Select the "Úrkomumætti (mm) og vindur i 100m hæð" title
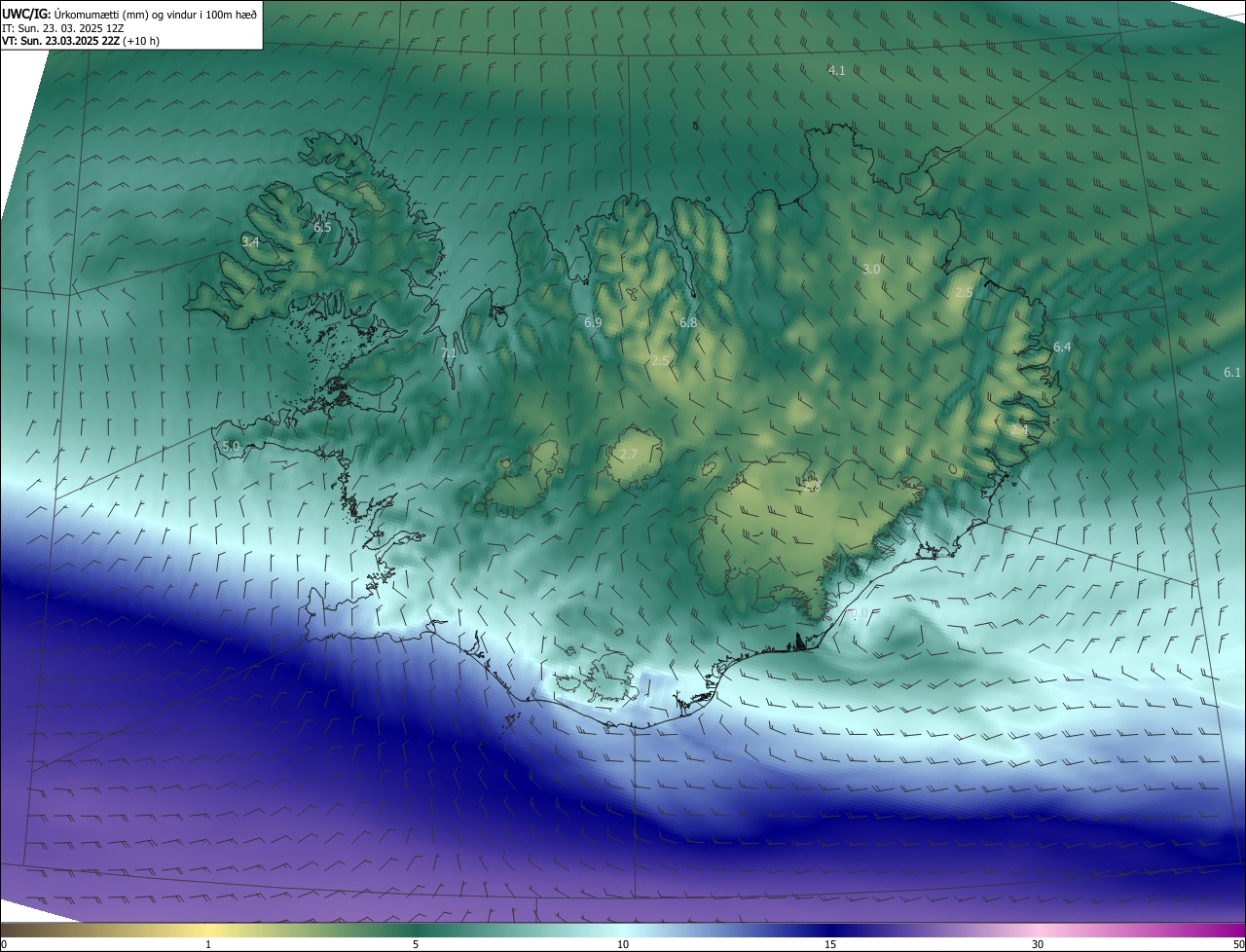 (x=156, y=14)
